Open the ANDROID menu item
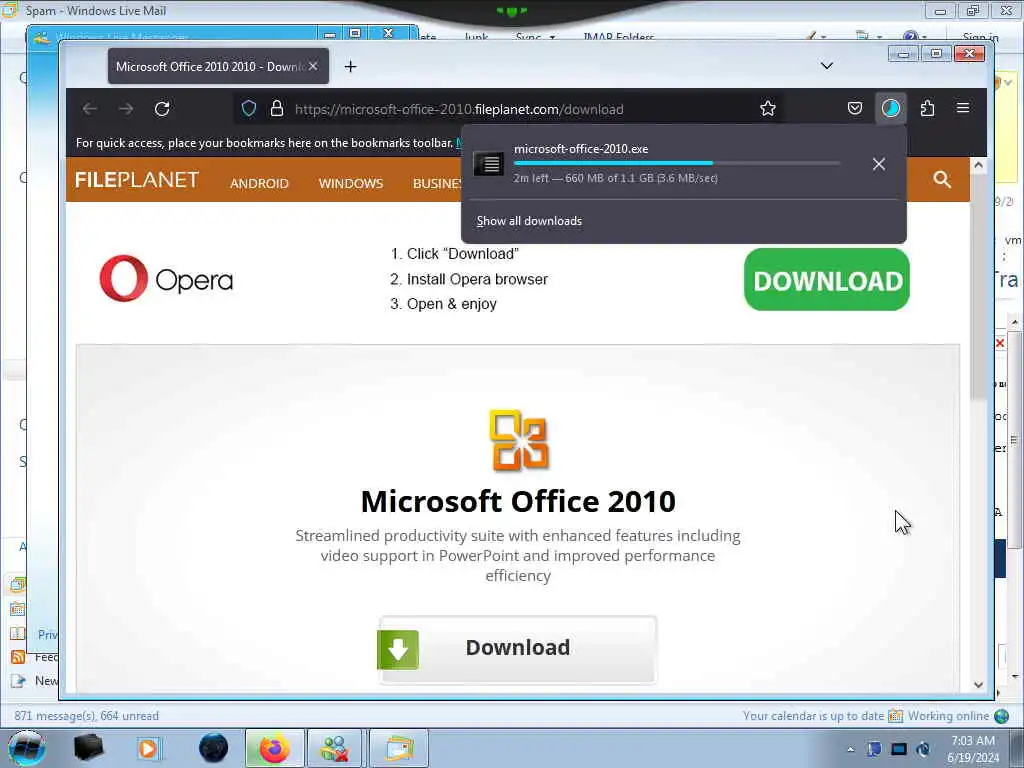Screen dimensions: 1024x768 click(259, 184)
